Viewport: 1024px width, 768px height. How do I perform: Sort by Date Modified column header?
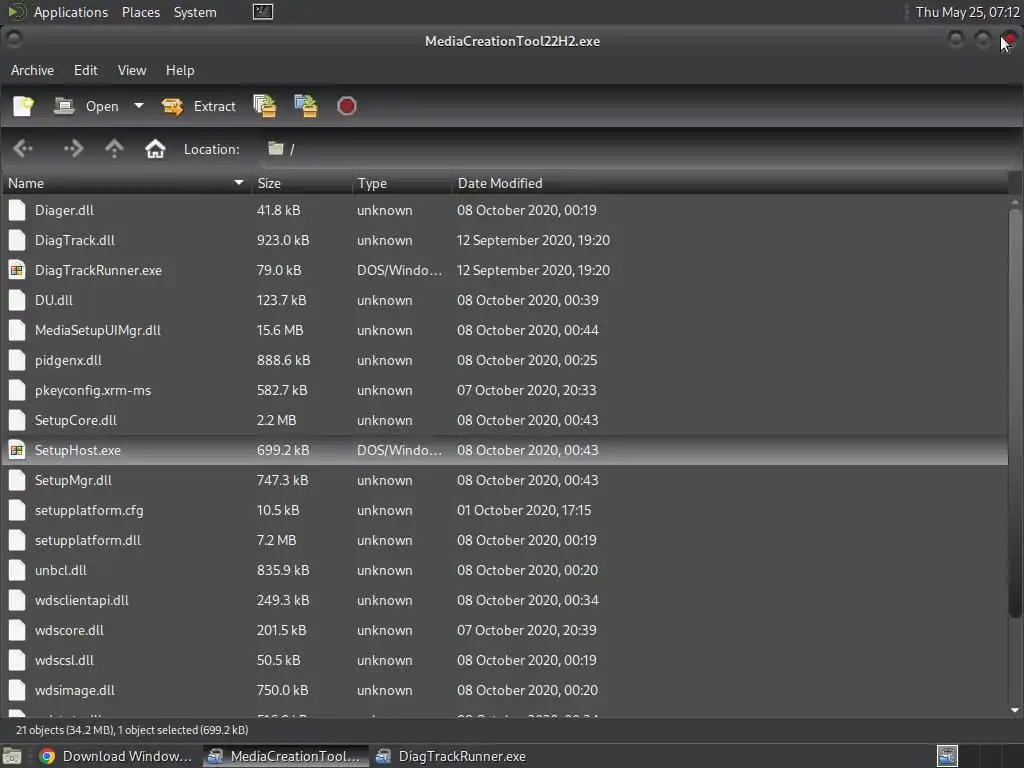click(729, 184)
